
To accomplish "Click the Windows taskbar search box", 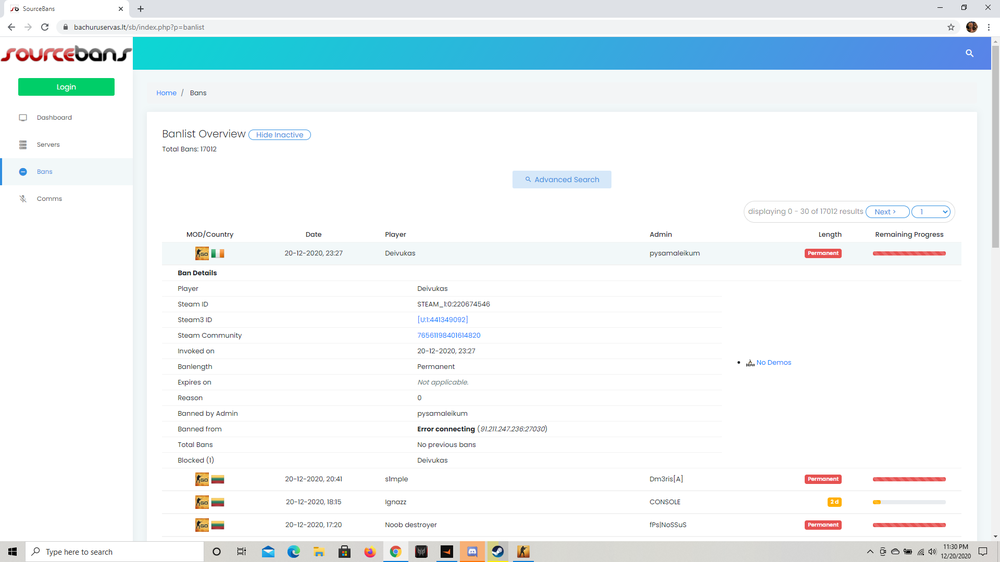I will [x=112, y=551].
